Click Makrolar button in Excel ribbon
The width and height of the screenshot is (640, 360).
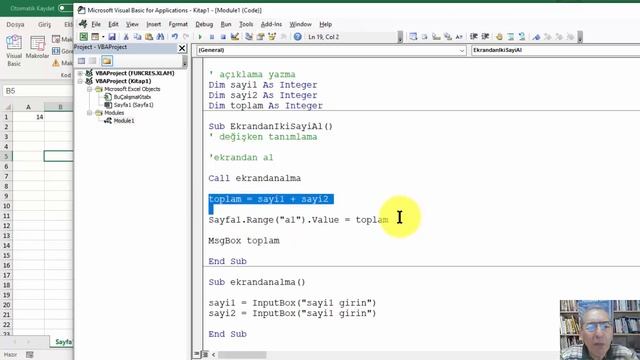tap(37, 47)
